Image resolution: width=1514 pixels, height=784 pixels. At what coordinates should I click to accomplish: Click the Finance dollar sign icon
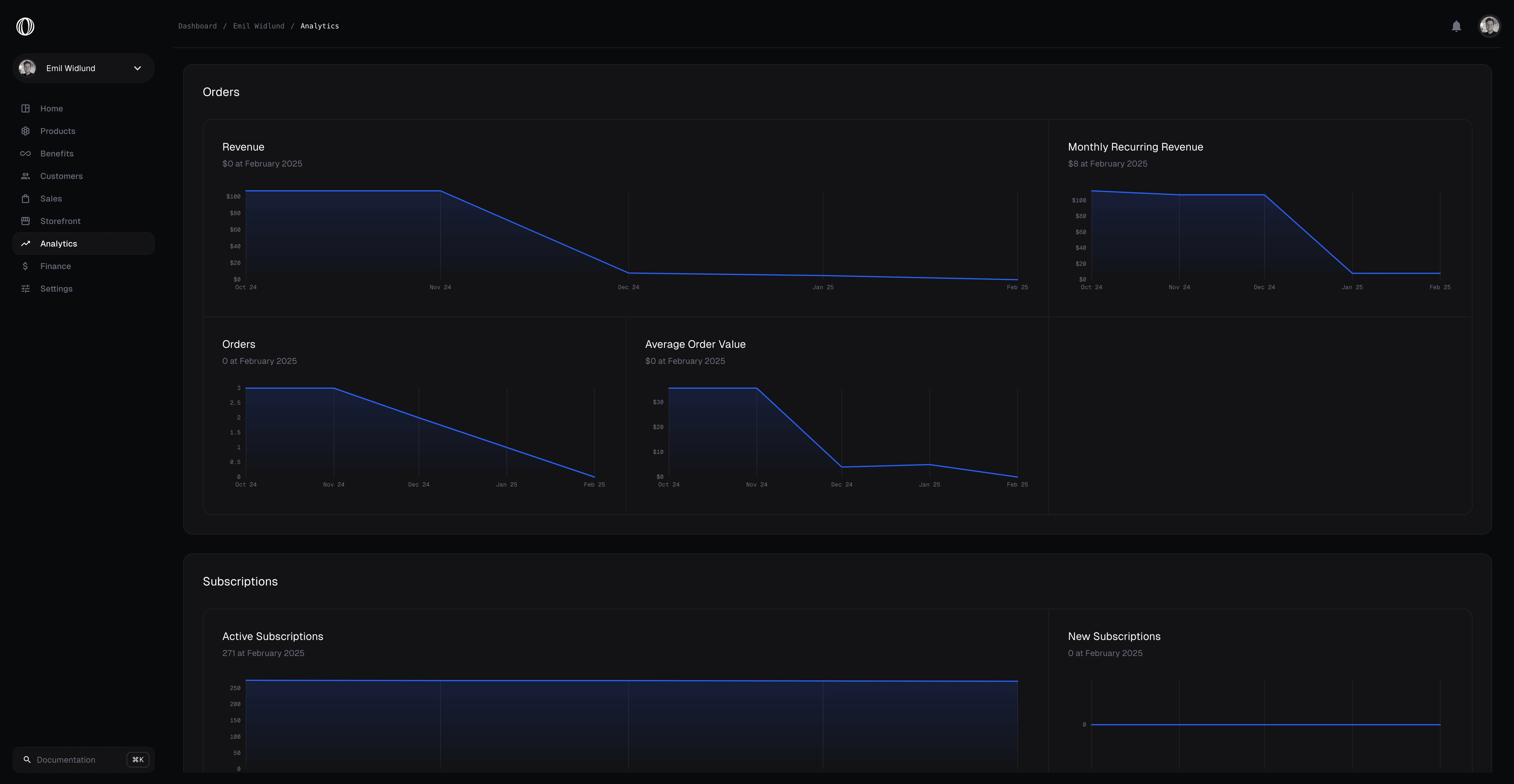[25, 266]
